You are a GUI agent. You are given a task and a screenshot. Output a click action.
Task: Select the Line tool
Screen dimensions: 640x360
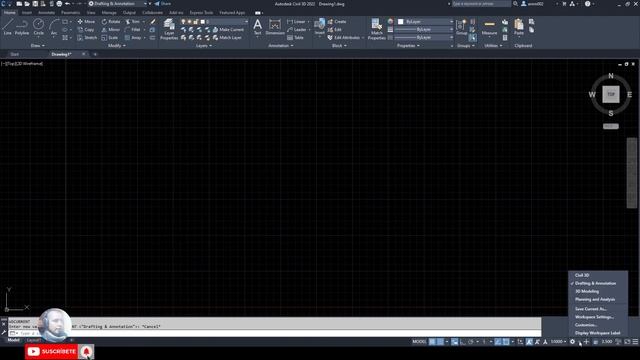(7, 27)
